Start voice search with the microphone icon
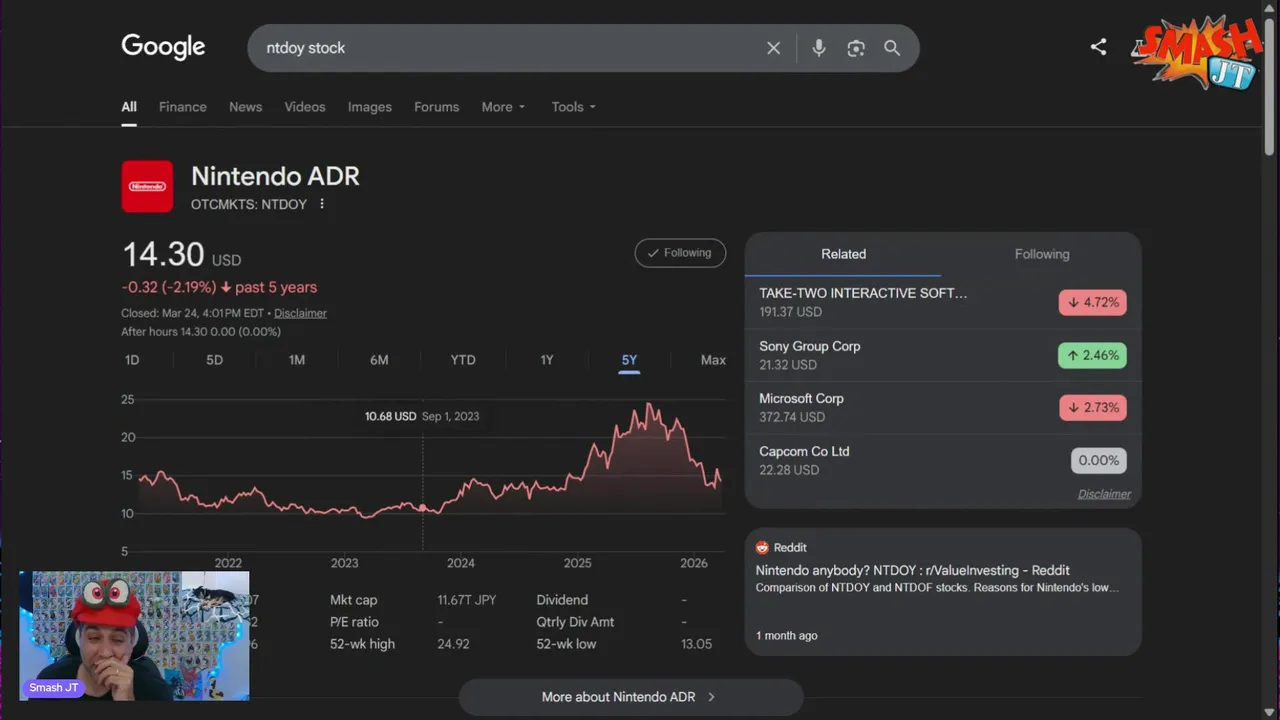 (819, 48)
